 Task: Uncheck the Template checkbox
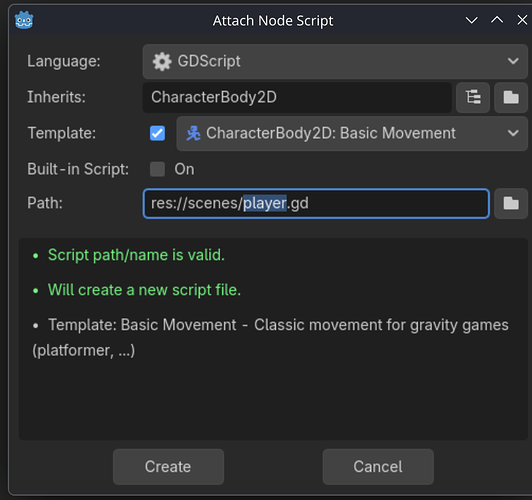[x=157, y=133]
